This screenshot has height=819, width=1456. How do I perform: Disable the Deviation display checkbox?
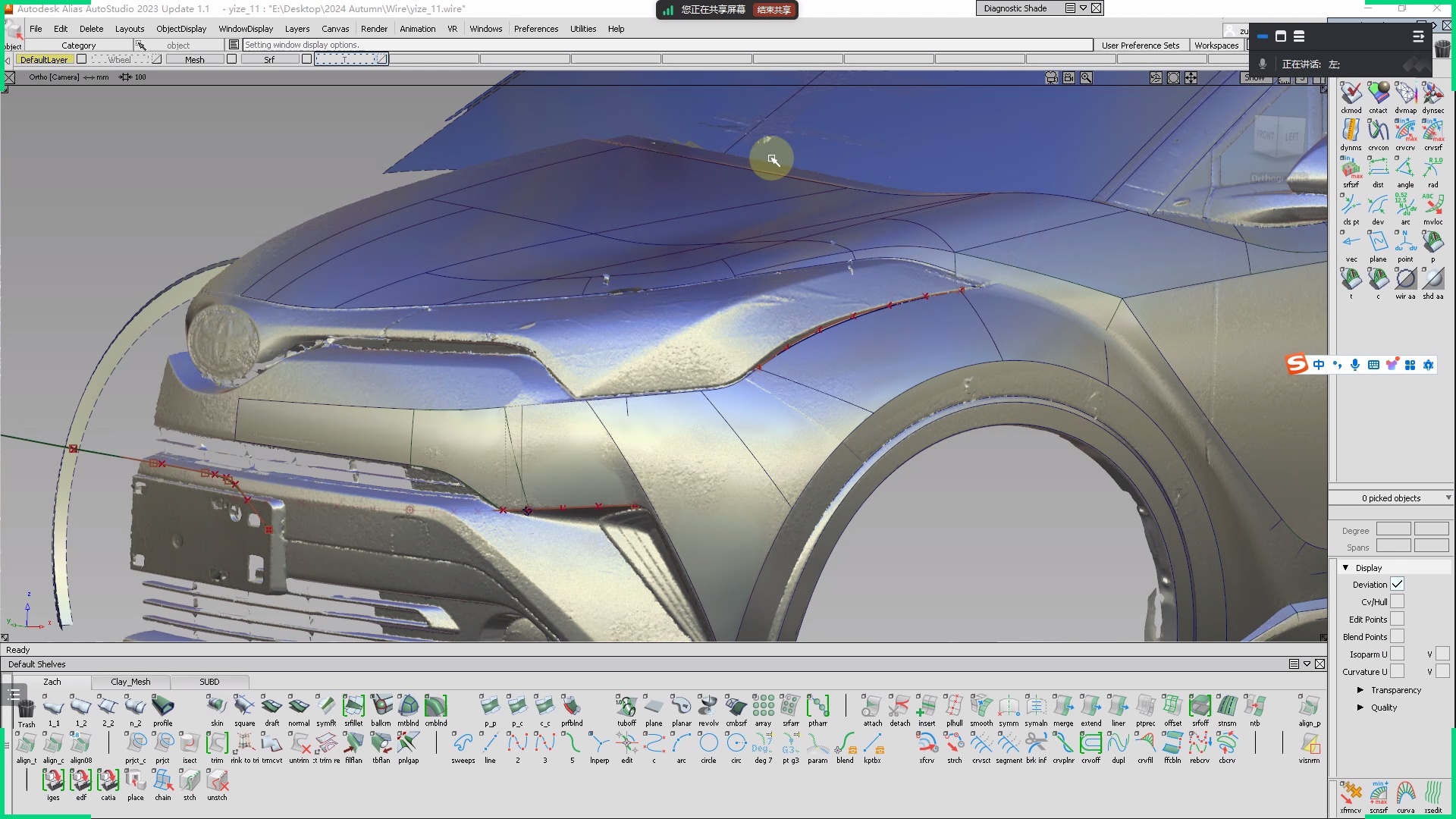(x=1397, y=585)
